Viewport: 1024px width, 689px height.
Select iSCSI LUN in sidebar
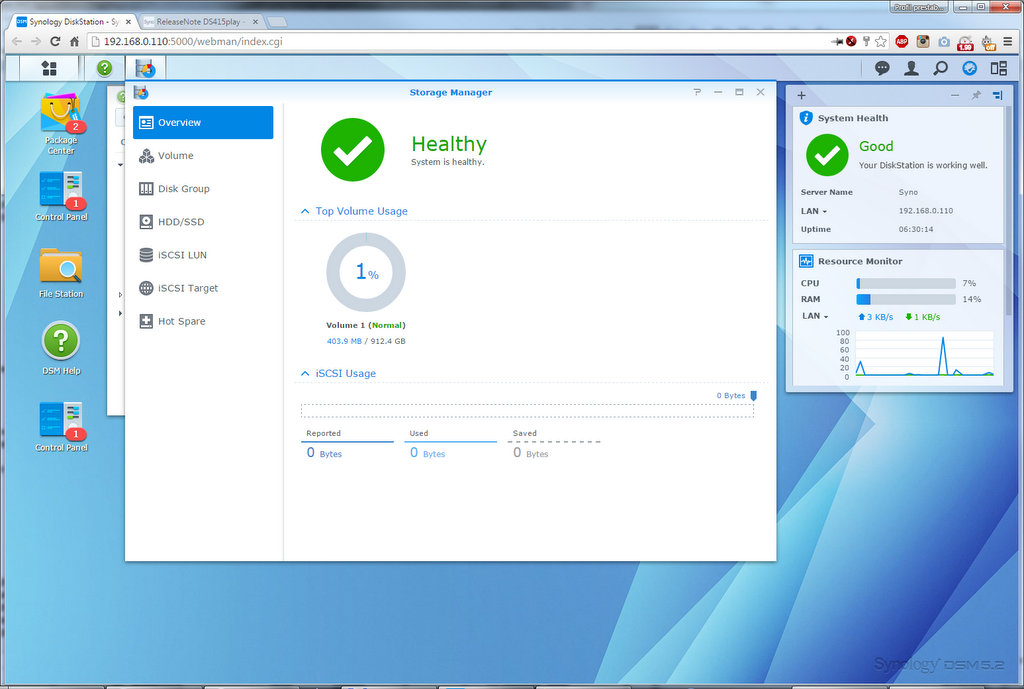click(x=203, y=255)
